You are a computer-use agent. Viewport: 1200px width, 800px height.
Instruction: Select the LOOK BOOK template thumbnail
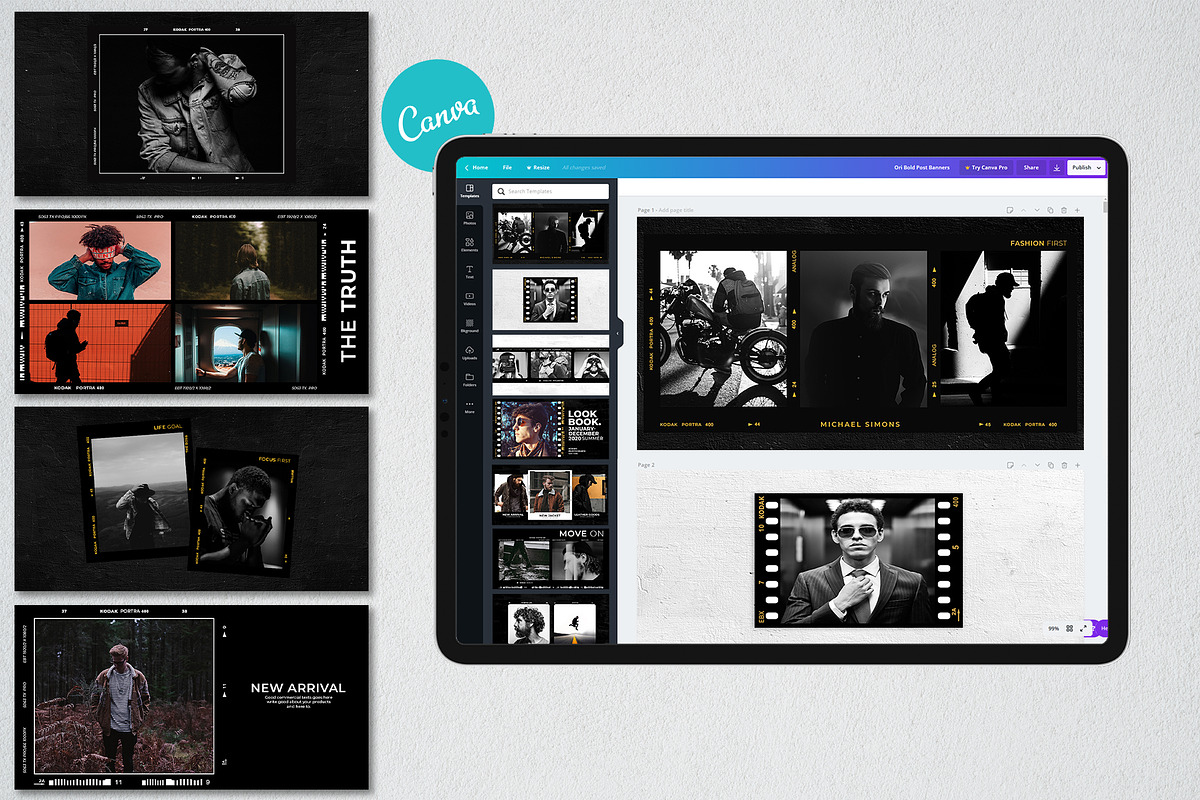550,429
